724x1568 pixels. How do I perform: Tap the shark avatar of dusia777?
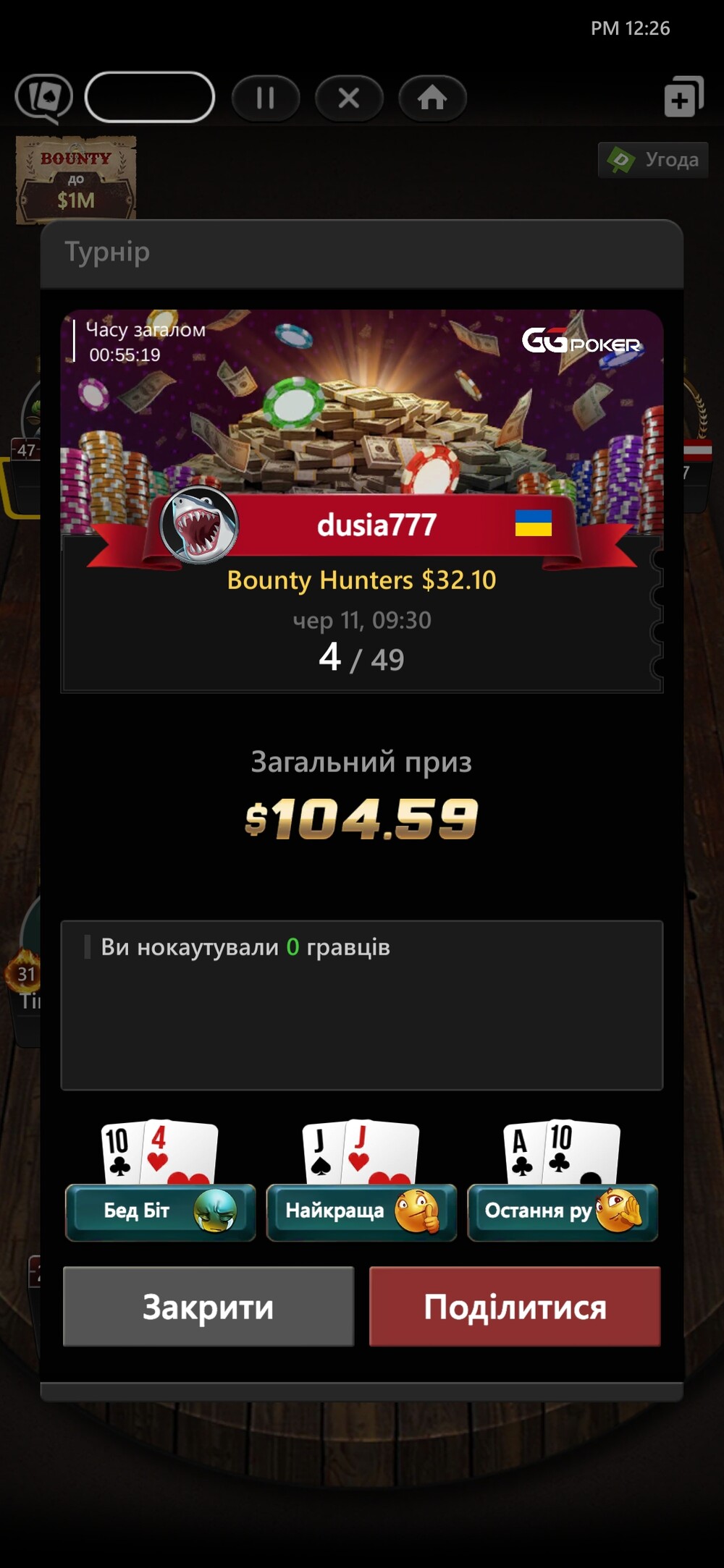pyautogui.click(x=199, y=525)
